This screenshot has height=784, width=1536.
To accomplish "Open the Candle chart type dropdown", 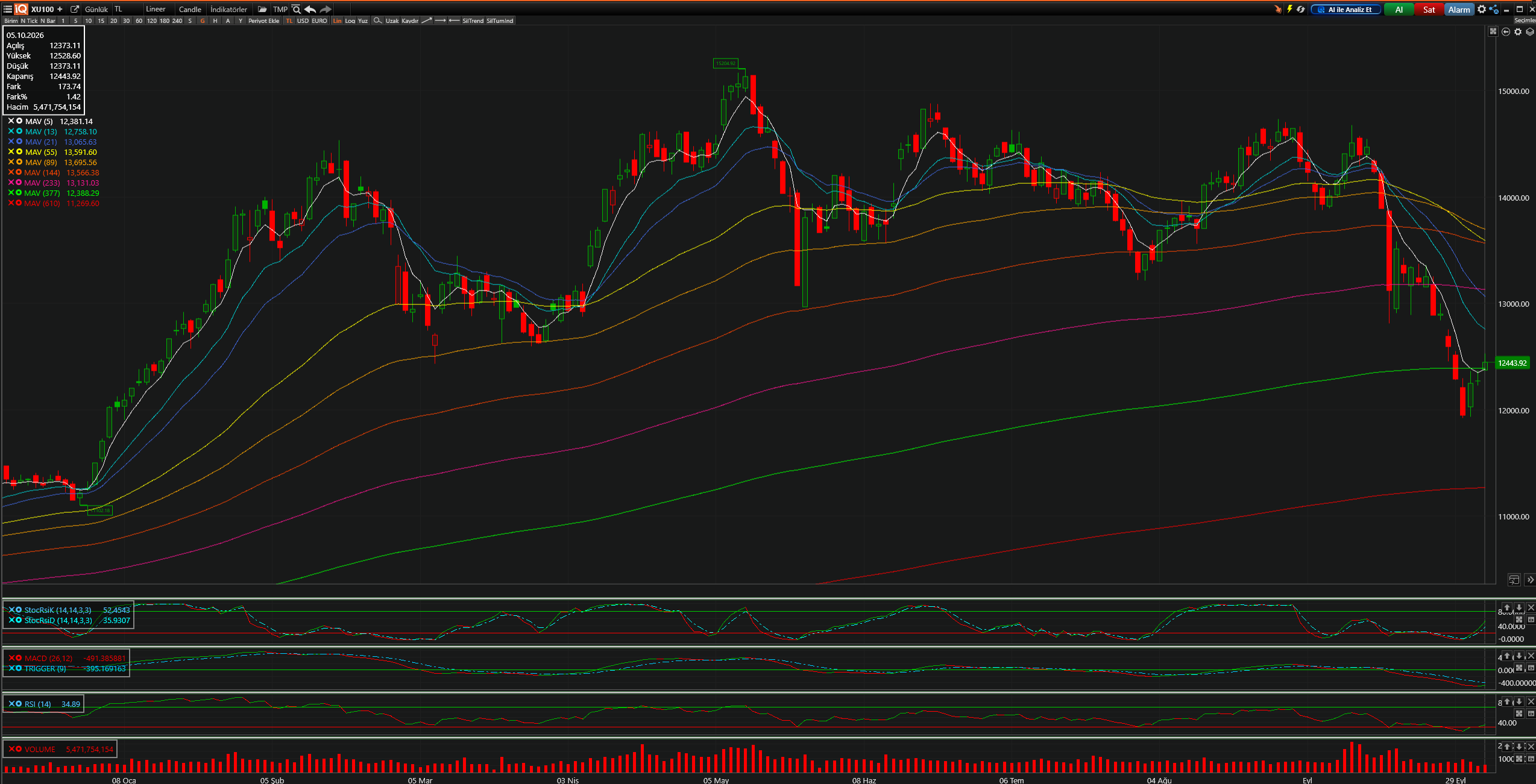I will [x=190, y=9].
